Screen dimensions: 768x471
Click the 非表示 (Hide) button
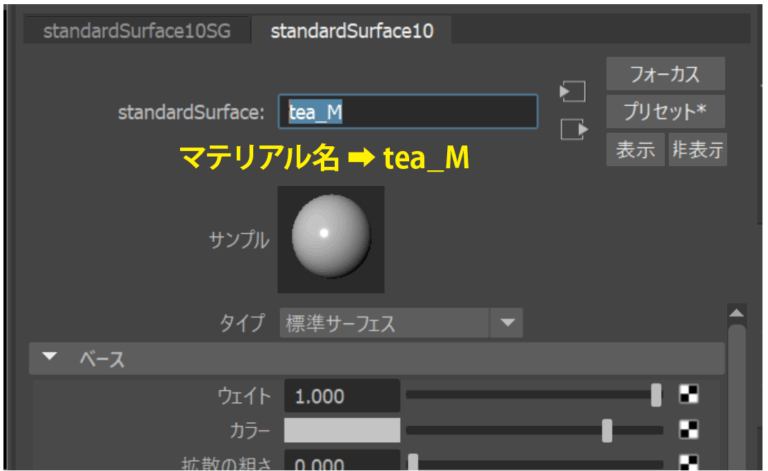(697, 150)
